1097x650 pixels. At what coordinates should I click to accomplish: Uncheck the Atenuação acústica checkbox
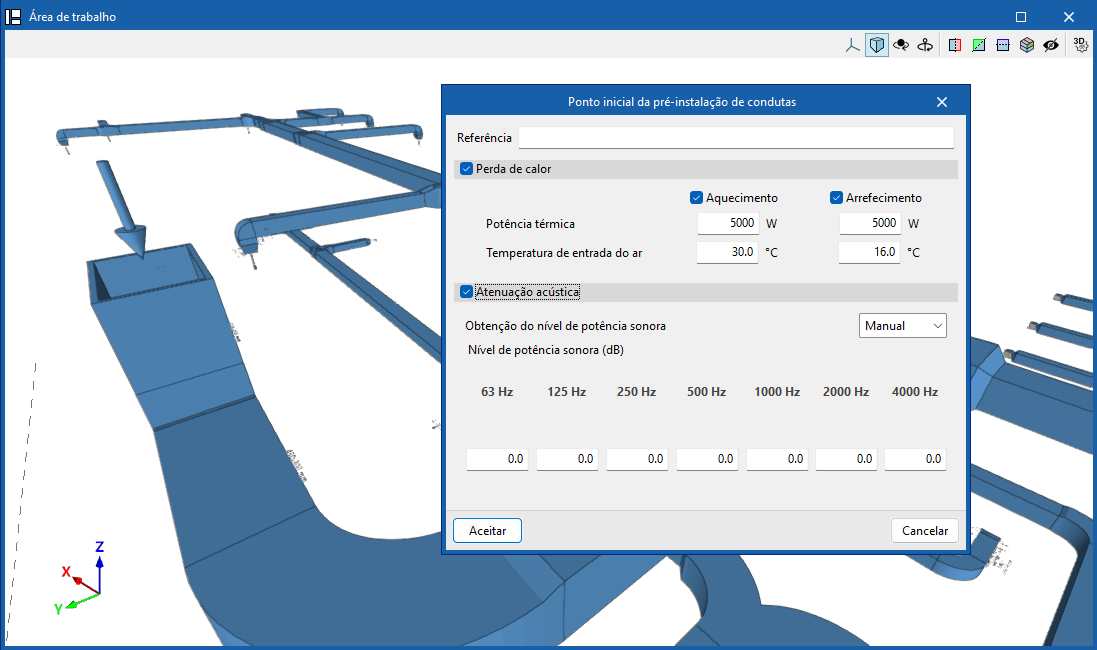coord(466,292)
